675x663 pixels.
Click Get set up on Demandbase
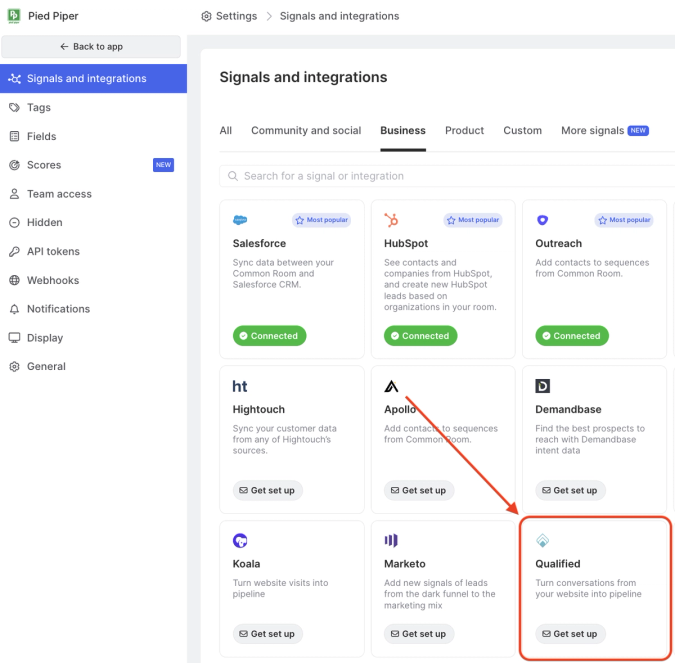tap(570, 490)
